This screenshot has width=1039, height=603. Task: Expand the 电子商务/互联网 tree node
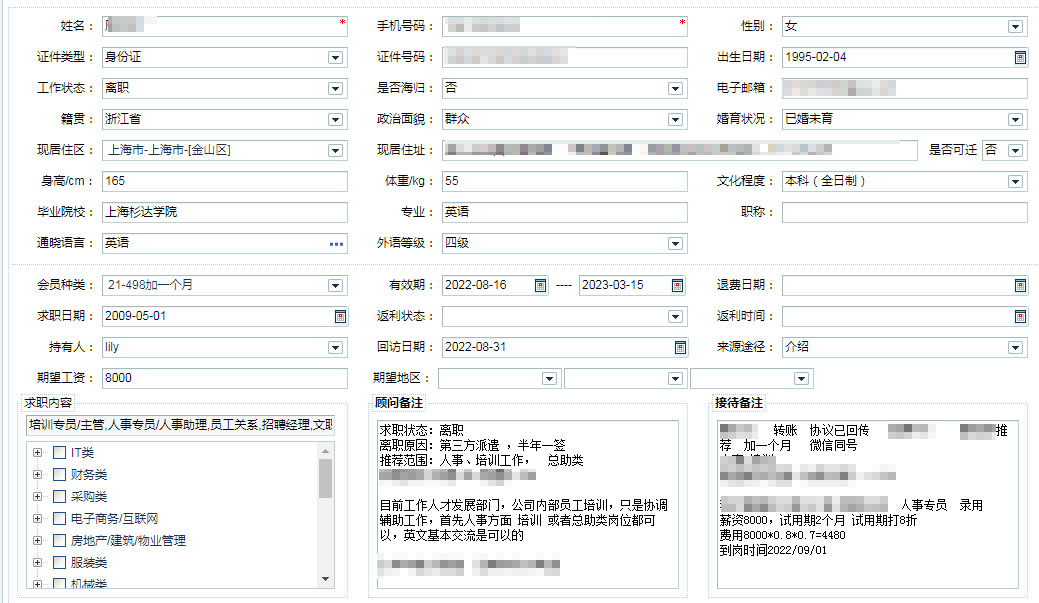pos(38,518)
